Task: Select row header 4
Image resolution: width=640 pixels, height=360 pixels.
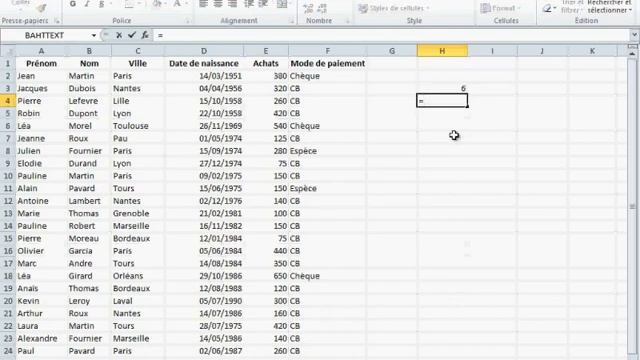Action: [8, 101]
